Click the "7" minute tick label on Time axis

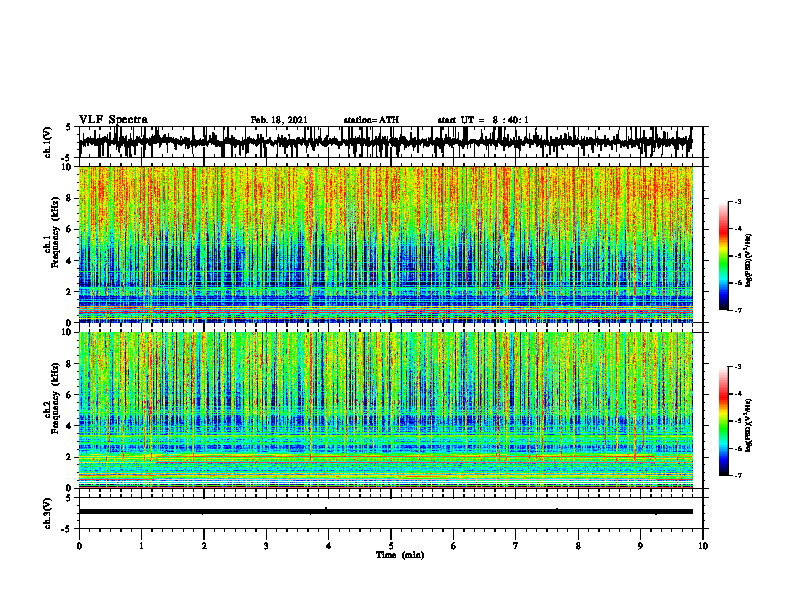[516, 546]
